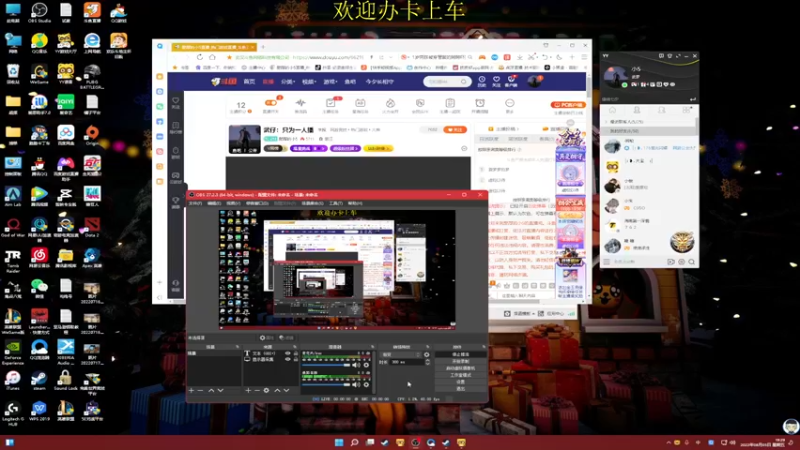Mute the second OBS mixer audio channel

tap(356, 384)
